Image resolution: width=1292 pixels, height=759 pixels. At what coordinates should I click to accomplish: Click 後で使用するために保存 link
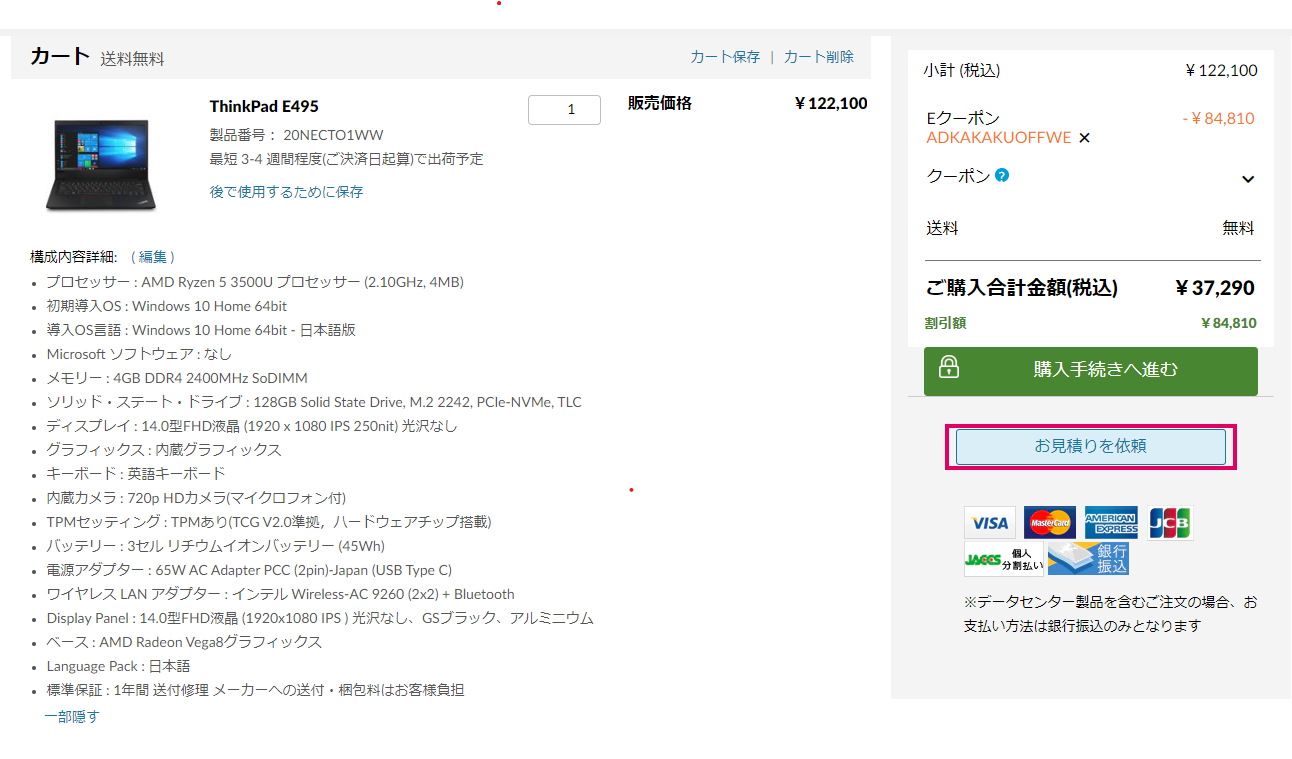click(x=286, y=191)
